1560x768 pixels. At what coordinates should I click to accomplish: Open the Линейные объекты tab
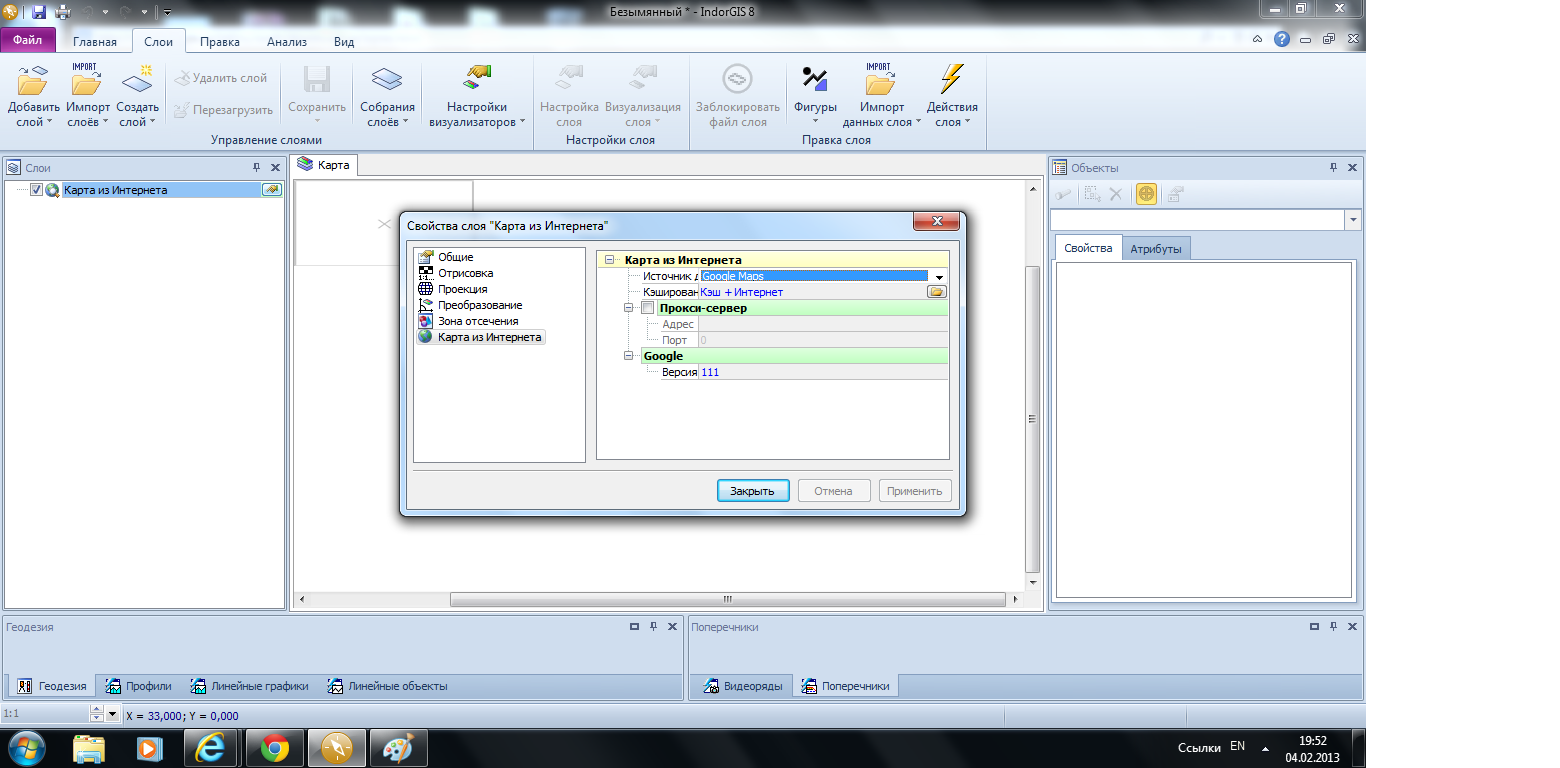[x=388, y=686]
